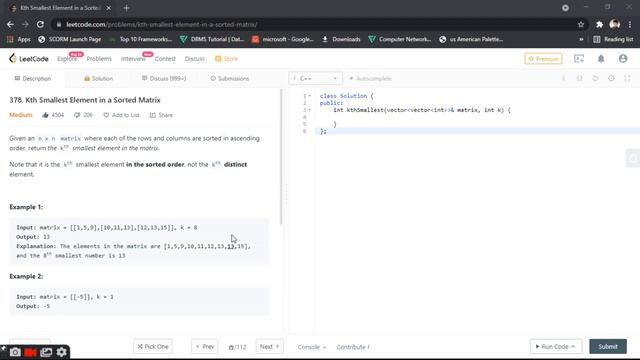The width and height of the screenshot is (640, 360).
Task: Open the problem list 0/112 indicator
Action: coord(238,347)
